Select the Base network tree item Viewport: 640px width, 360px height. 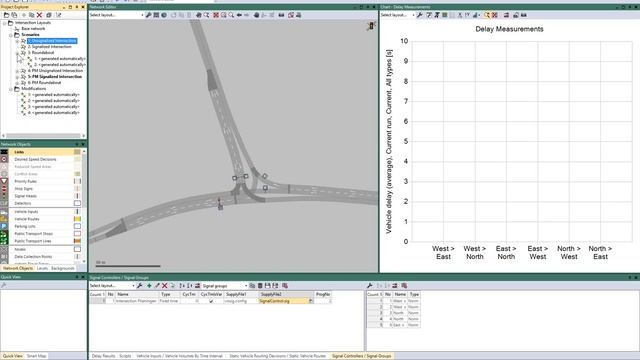click(x=33, y=29)
